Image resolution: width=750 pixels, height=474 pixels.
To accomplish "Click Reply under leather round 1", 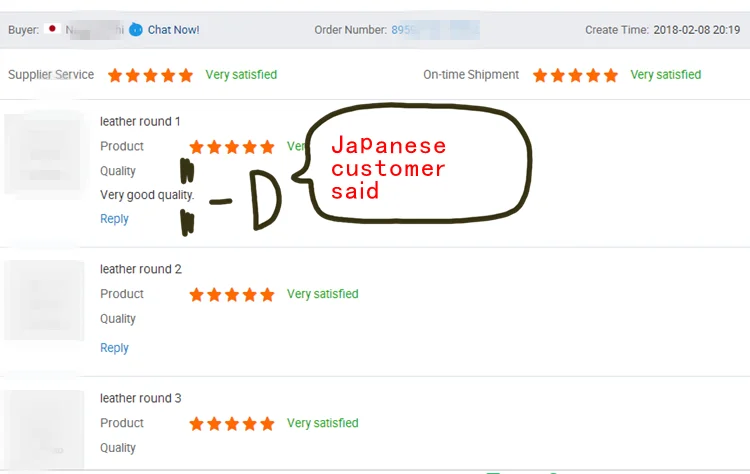I will [114, 219].
